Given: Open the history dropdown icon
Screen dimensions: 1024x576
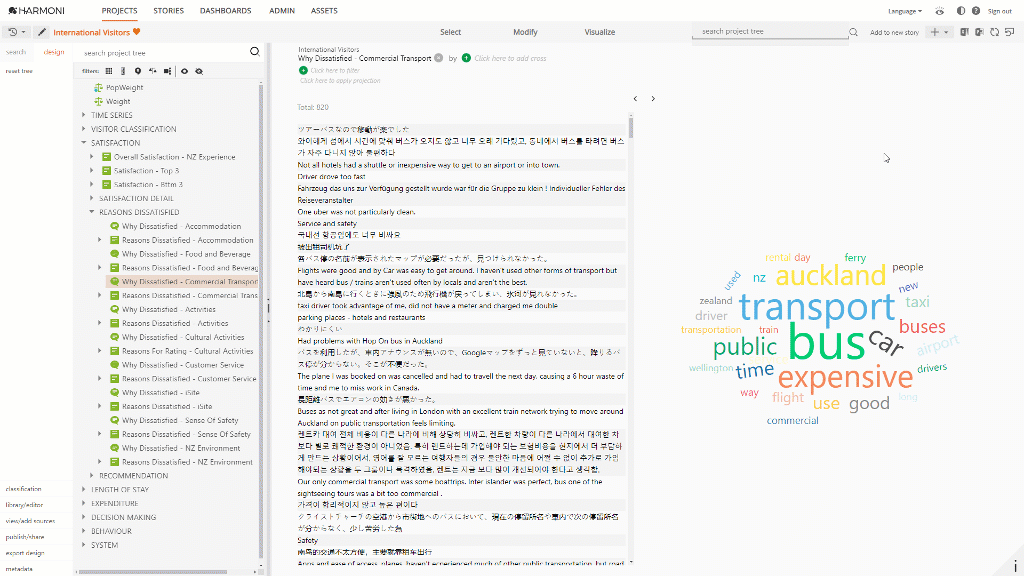Looking at the screenshot, I should [16, 32].
